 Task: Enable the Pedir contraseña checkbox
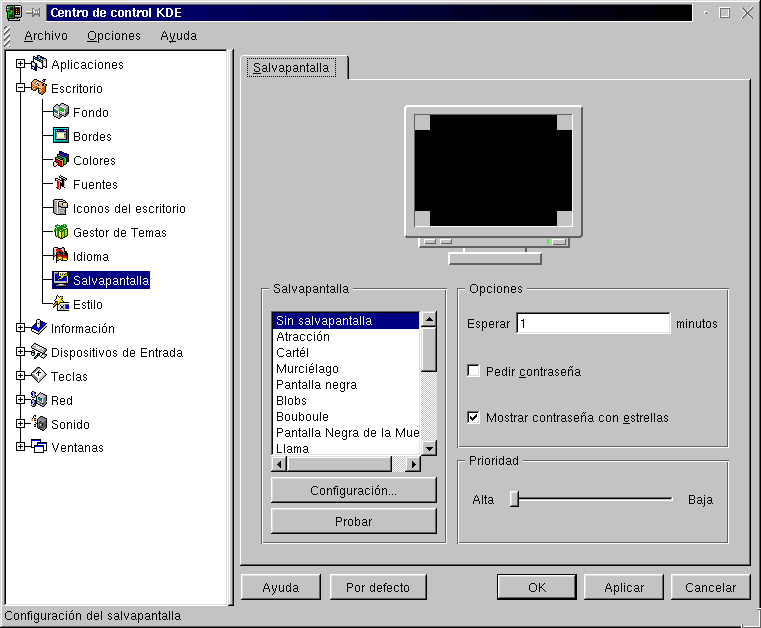point(474,371)
